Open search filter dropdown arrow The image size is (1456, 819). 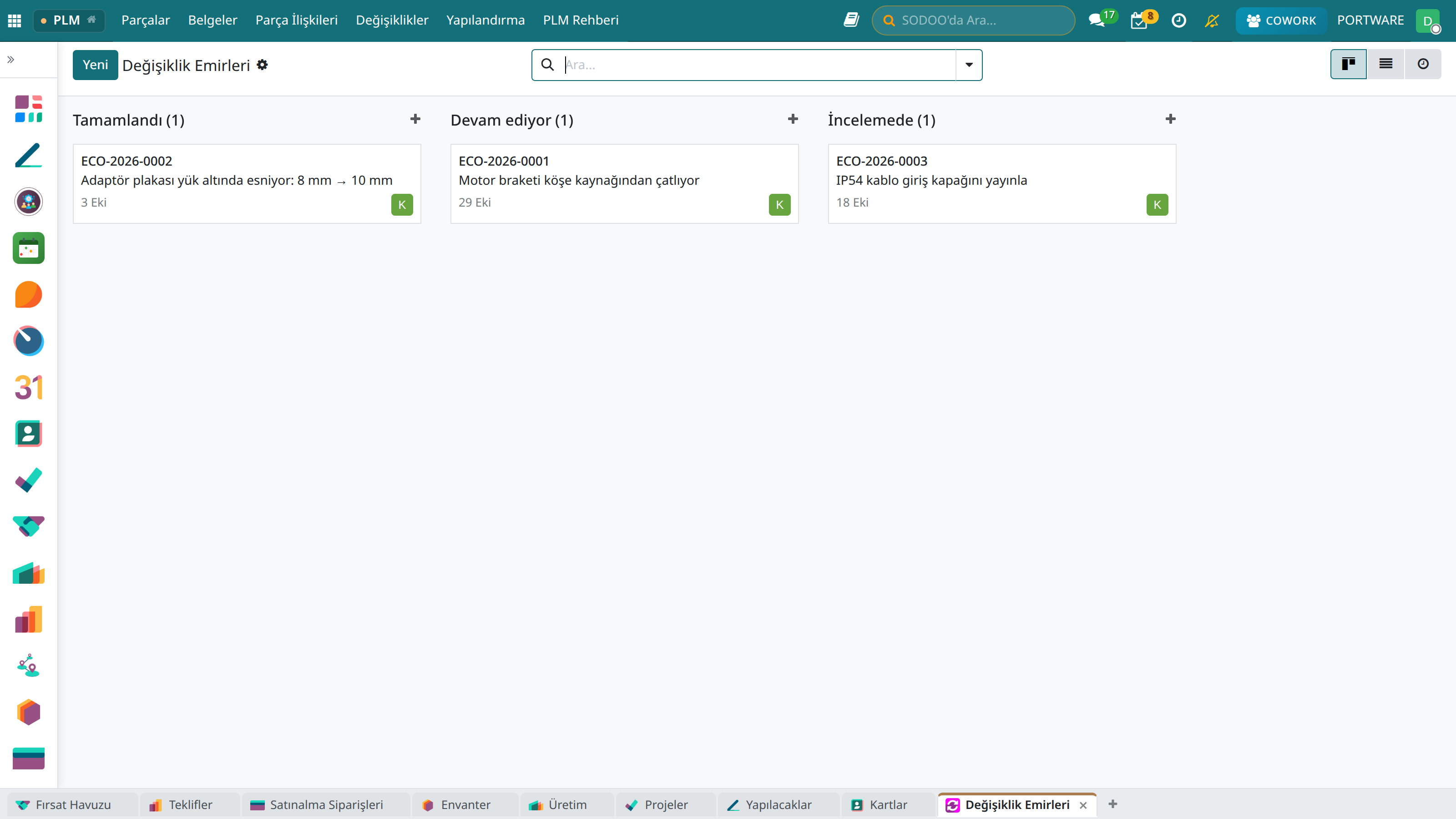coord(969,65)
